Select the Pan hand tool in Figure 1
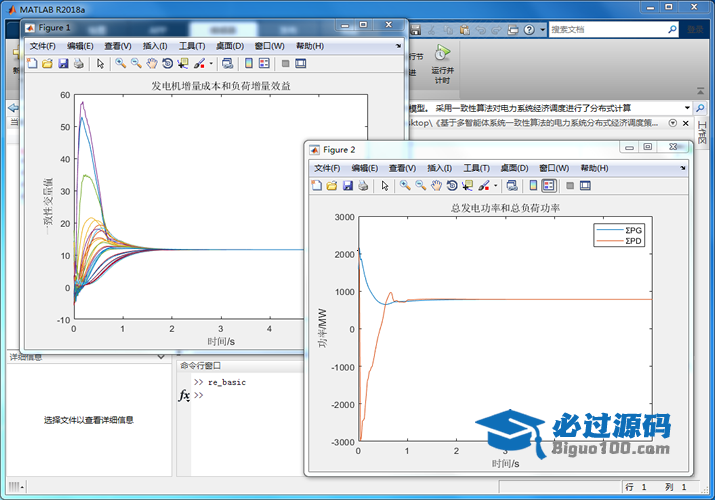The image size is (715, 500). 151,63
